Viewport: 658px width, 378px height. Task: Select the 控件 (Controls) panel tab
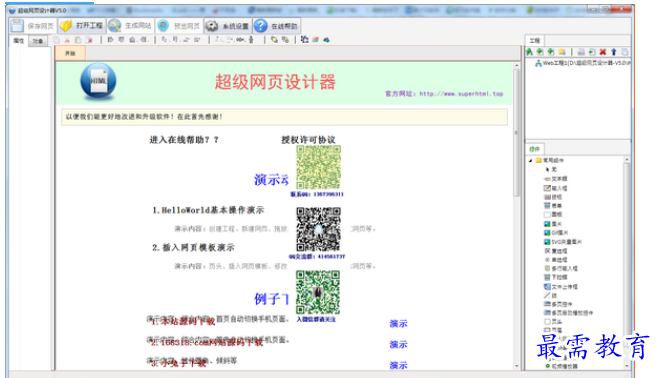click(534, 149)
